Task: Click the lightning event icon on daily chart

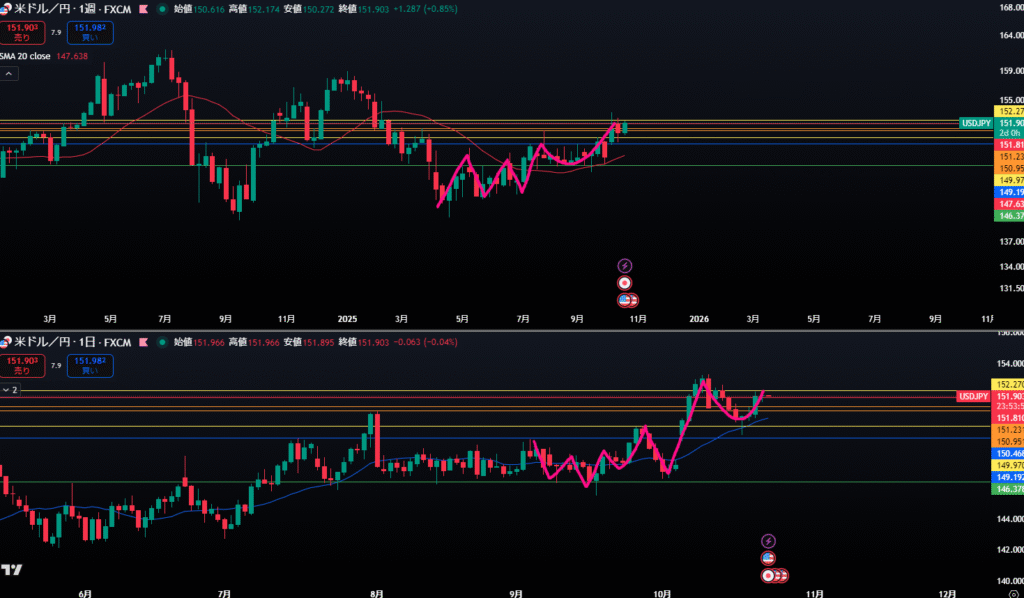Action: 768,541
